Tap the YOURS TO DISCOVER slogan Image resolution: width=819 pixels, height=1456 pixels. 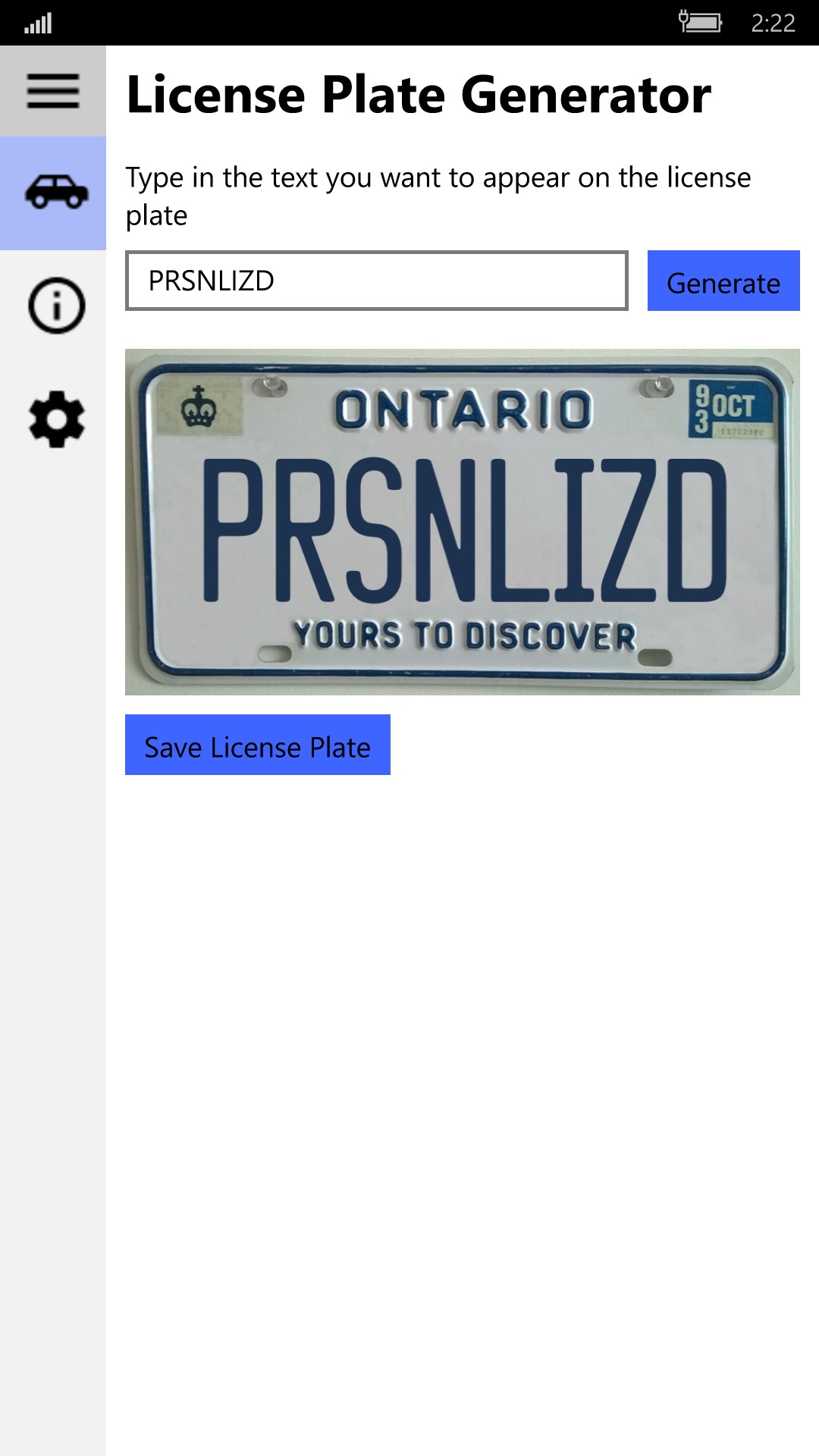[465, 635]
